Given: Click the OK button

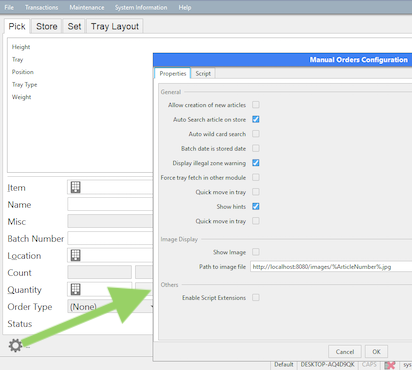Looking at the screenshot, I should point(376,352).
